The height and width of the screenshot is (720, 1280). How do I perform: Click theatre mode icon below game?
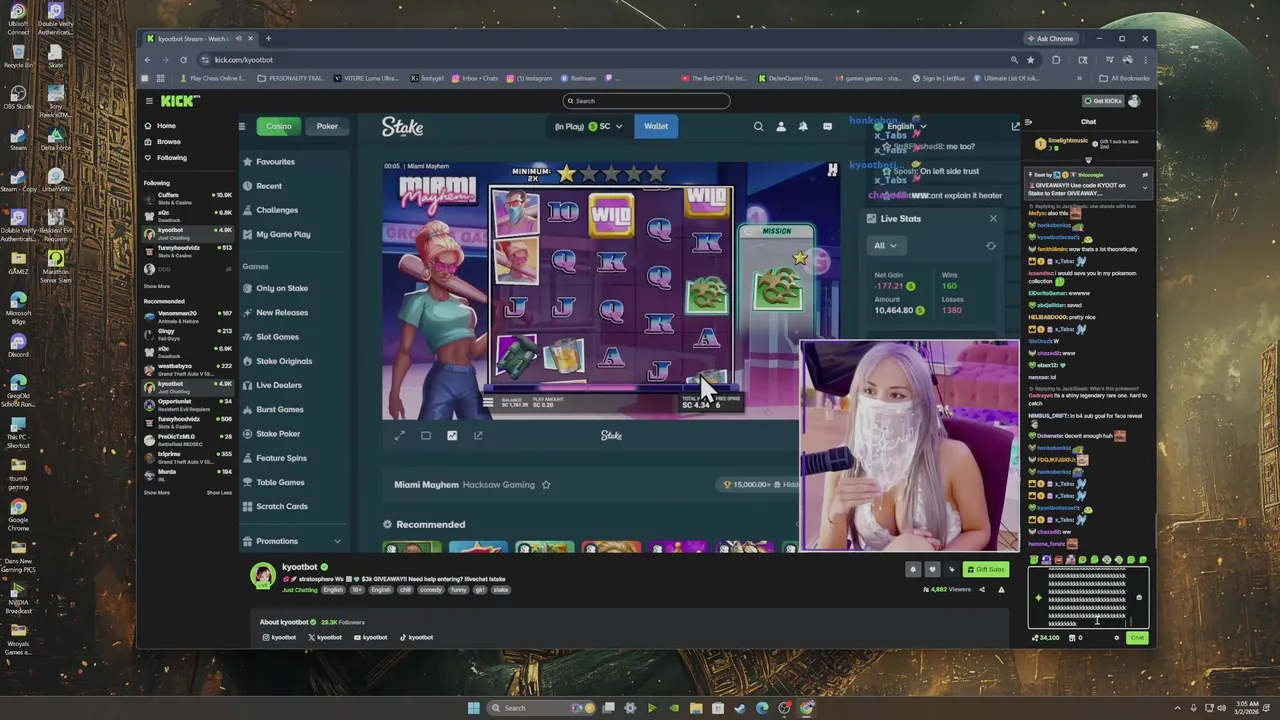[426, 435]
